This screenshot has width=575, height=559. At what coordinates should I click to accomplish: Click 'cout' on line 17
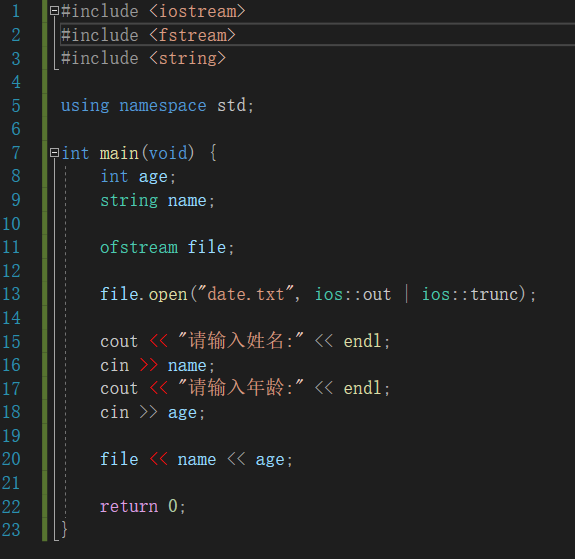[119, 388]
